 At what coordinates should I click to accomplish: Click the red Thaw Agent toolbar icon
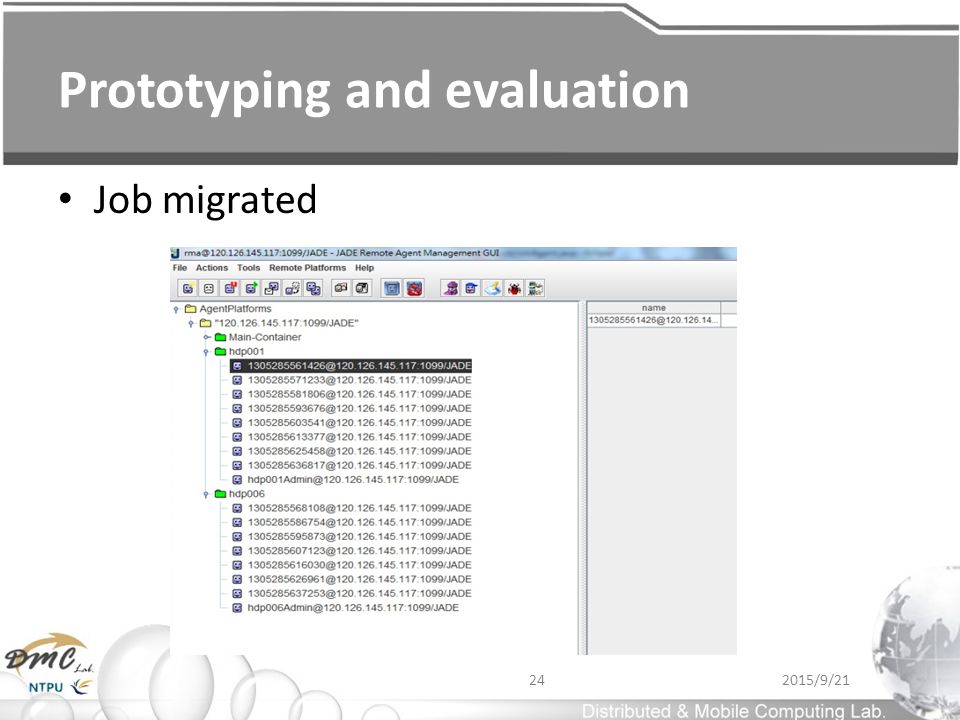coord(414,288)
